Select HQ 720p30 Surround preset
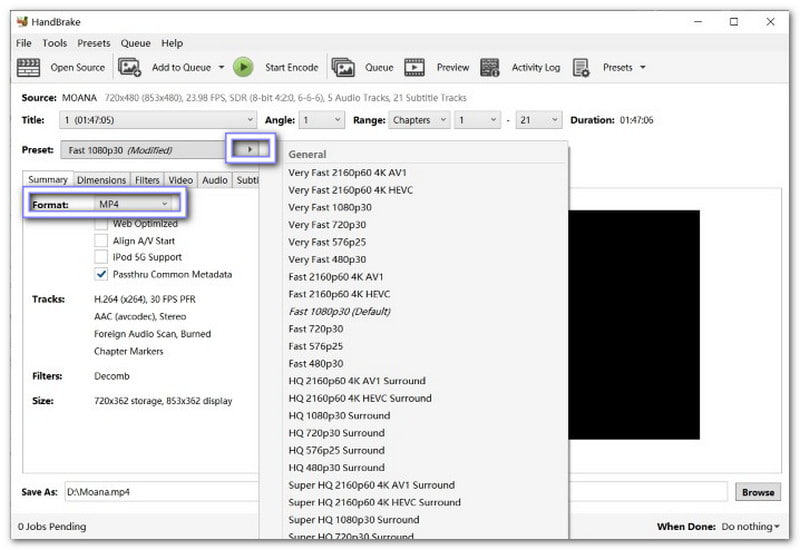800x550 pixels. pyautogui.click(x=336, y=433)
